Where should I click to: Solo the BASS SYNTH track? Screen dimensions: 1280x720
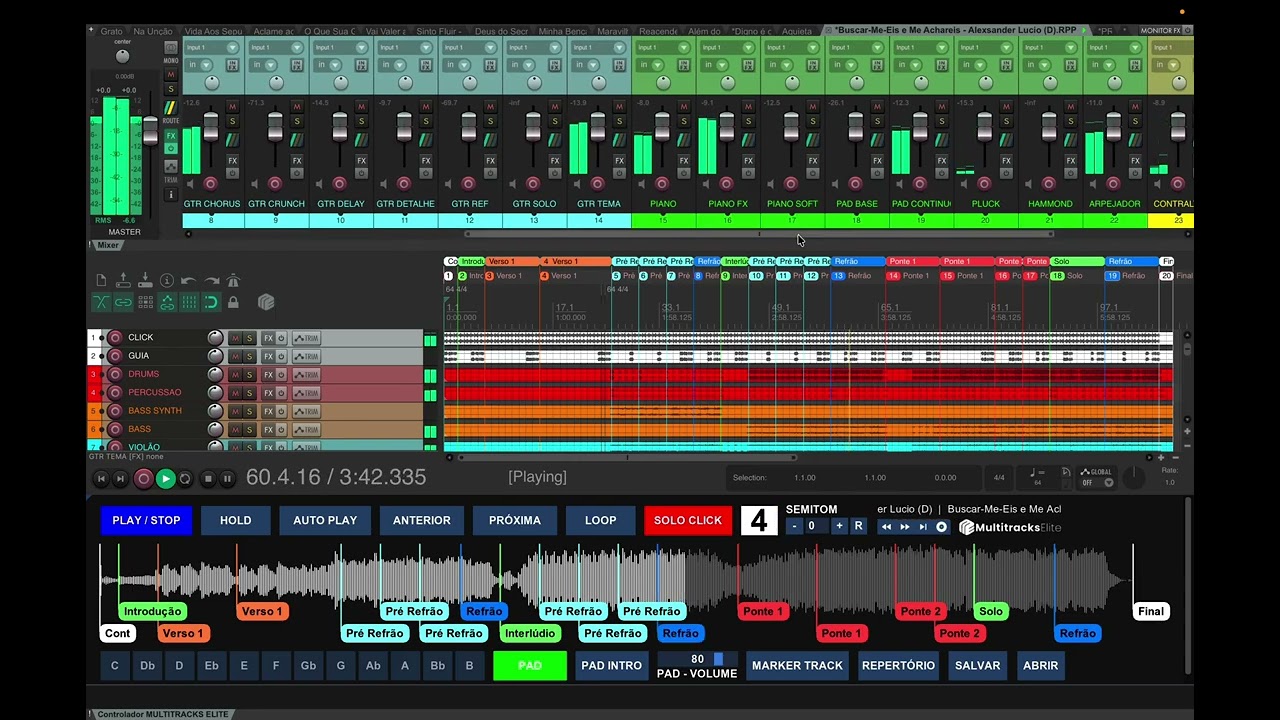click(249, 411)
